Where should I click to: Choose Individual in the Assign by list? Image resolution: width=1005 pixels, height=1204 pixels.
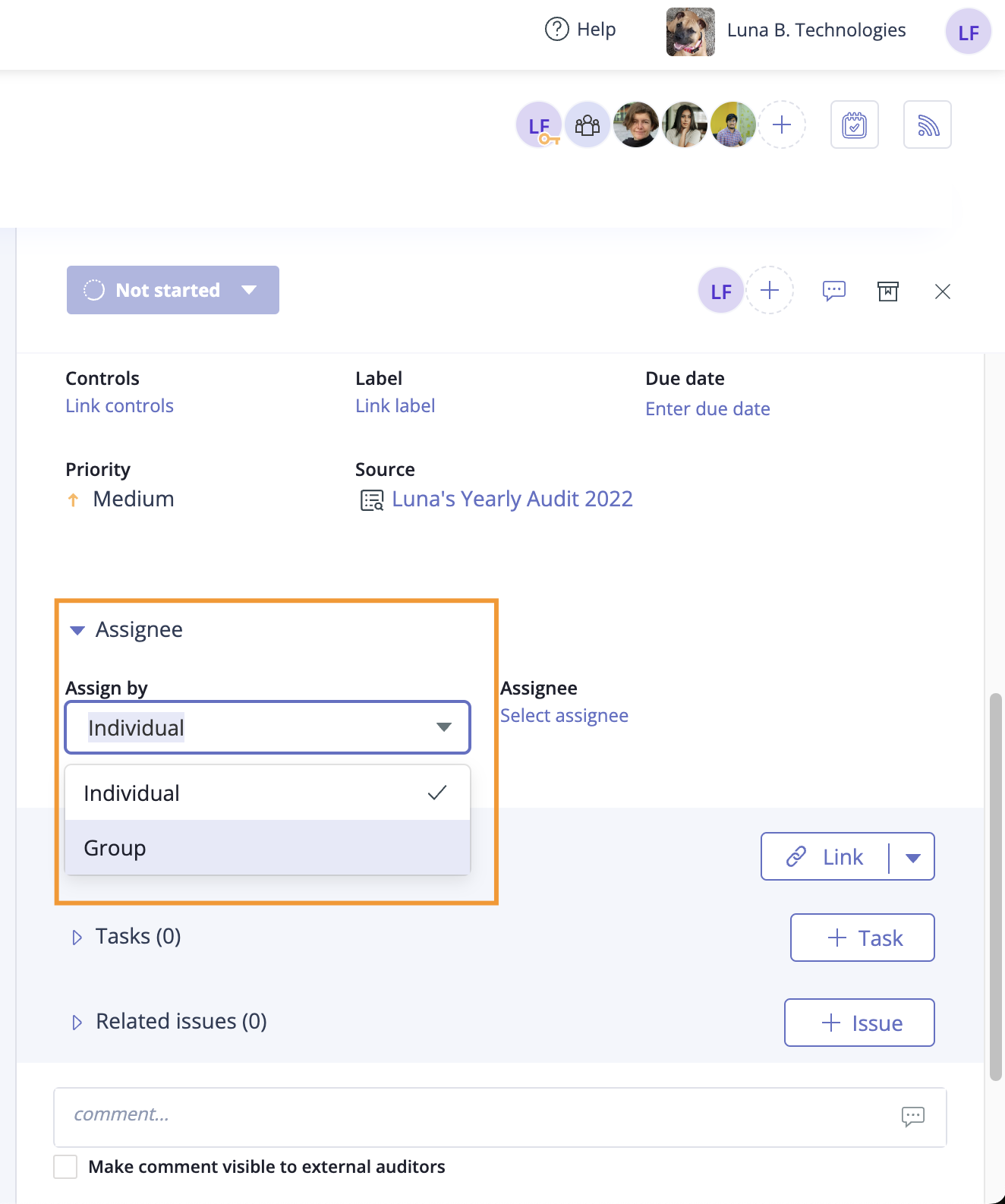point(268,793)
